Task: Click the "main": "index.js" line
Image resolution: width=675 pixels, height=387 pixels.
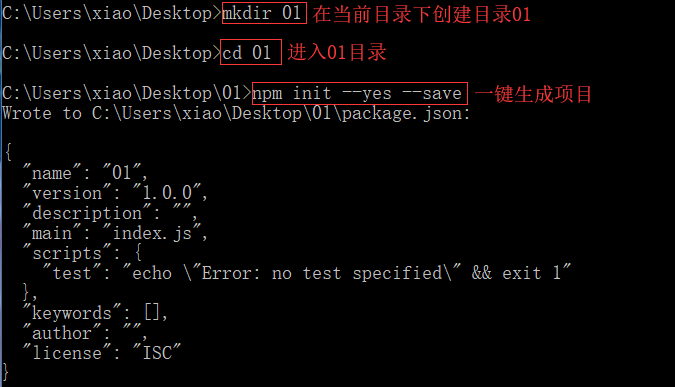Action: click(115, 233)
